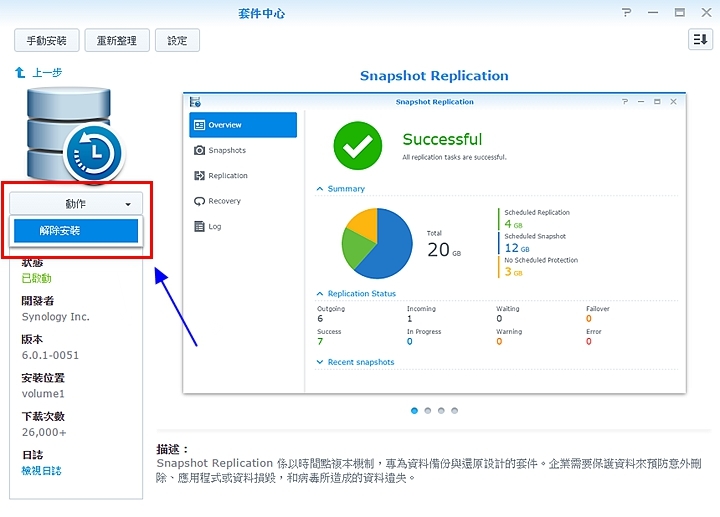Go back with the 上一步 arrow icon
The image size is (720, 517).
tap(20, 72)
